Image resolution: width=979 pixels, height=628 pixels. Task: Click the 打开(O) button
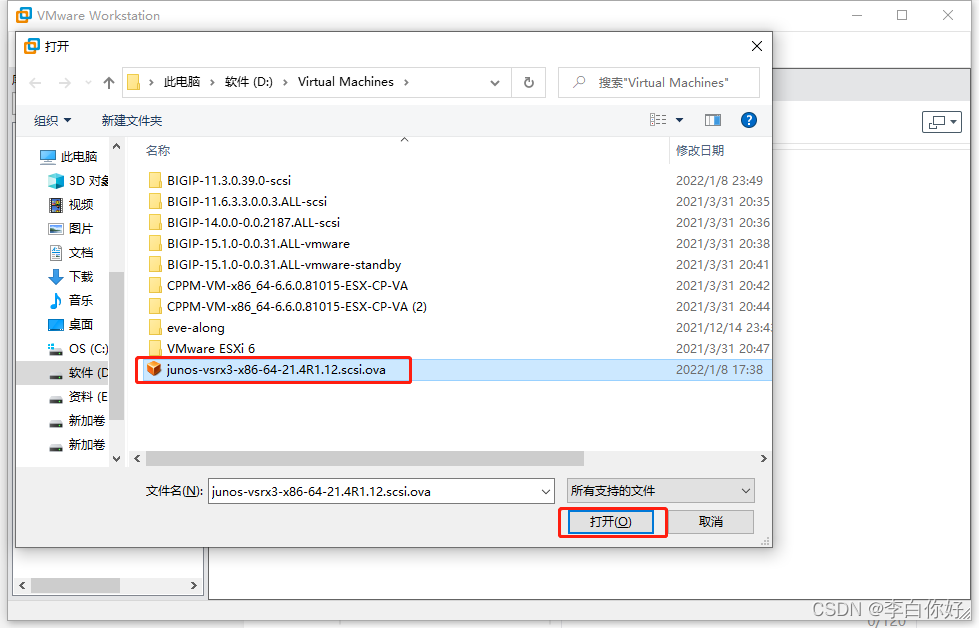tap(611, 522)
